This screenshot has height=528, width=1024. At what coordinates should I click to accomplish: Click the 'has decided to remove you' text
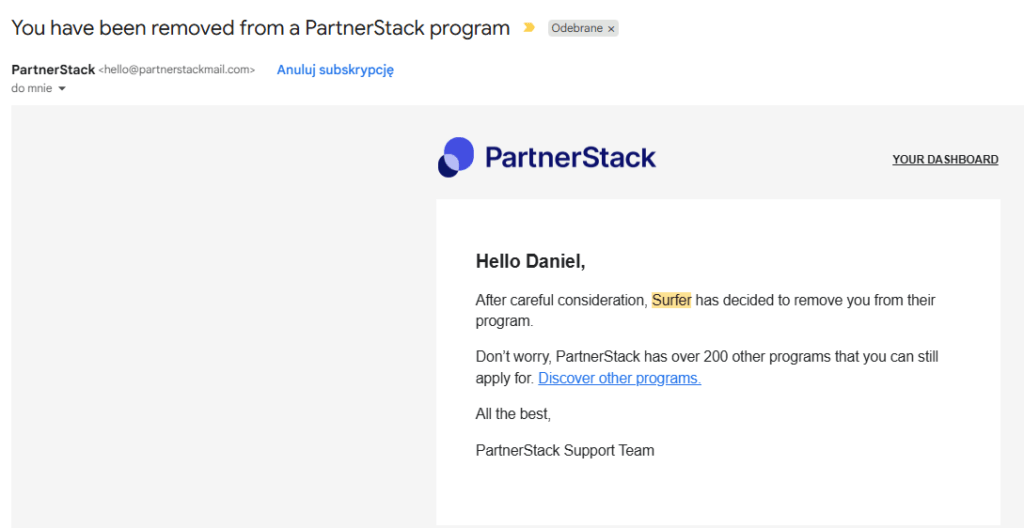[782, 300]
